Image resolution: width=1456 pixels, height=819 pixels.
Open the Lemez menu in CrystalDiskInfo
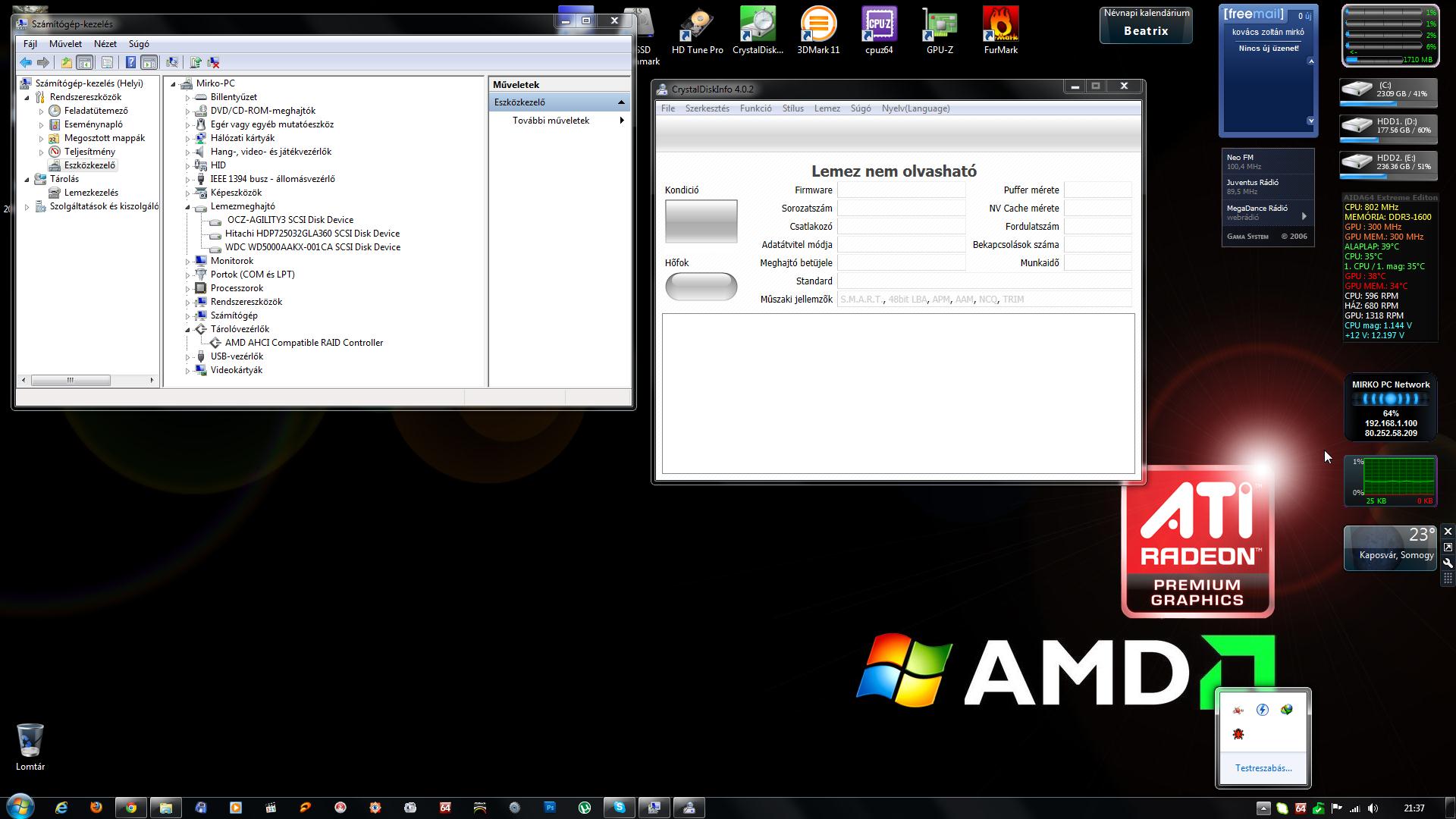(x=827, y=108)
